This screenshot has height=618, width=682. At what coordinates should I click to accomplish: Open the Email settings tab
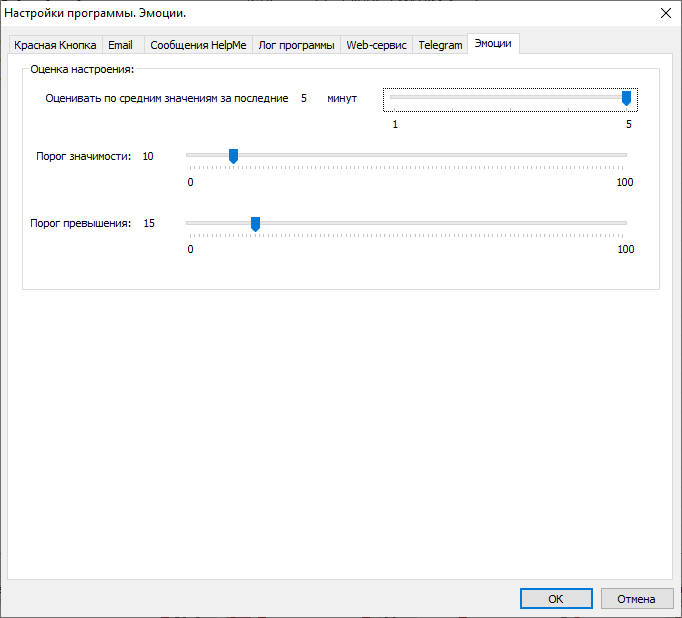pyautogui.click(x=120, y=45)
